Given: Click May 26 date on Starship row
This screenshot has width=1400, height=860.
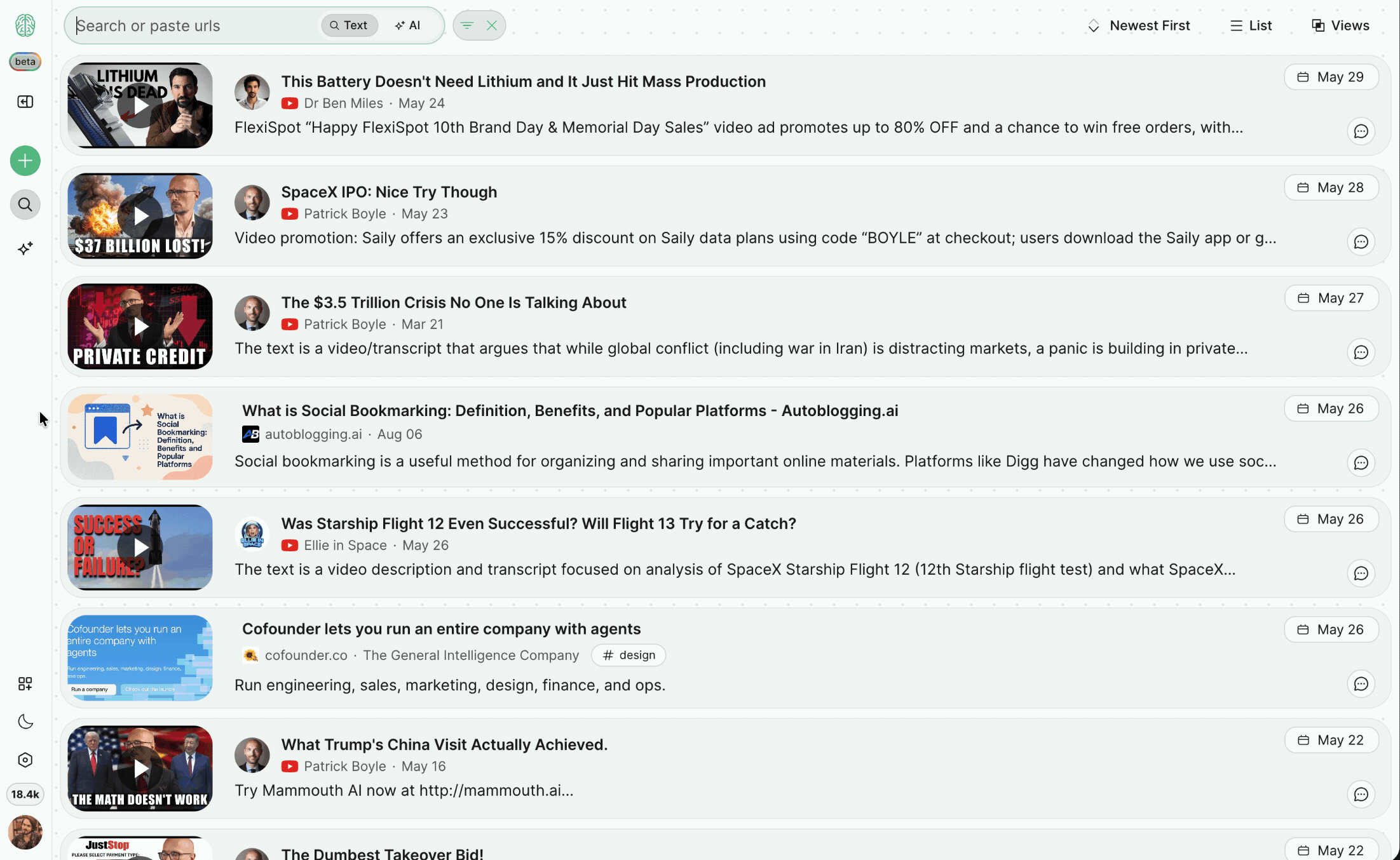Looking at the screenshot, I should pos(1331,519).
